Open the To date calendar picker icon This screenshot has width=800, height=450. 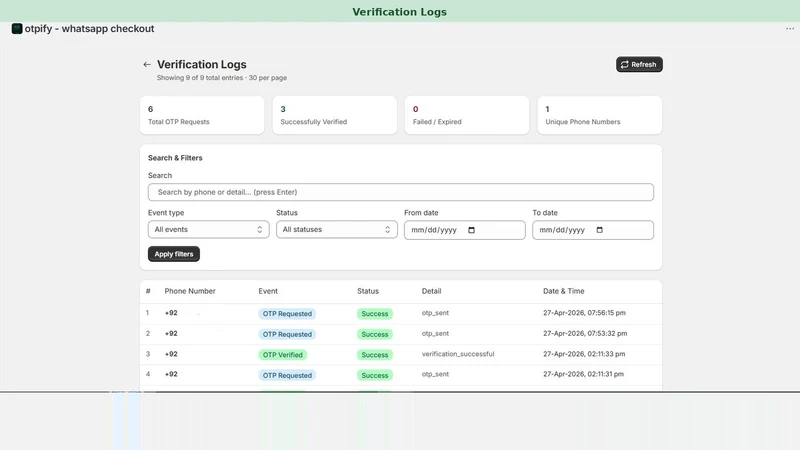tap(599, 230)
